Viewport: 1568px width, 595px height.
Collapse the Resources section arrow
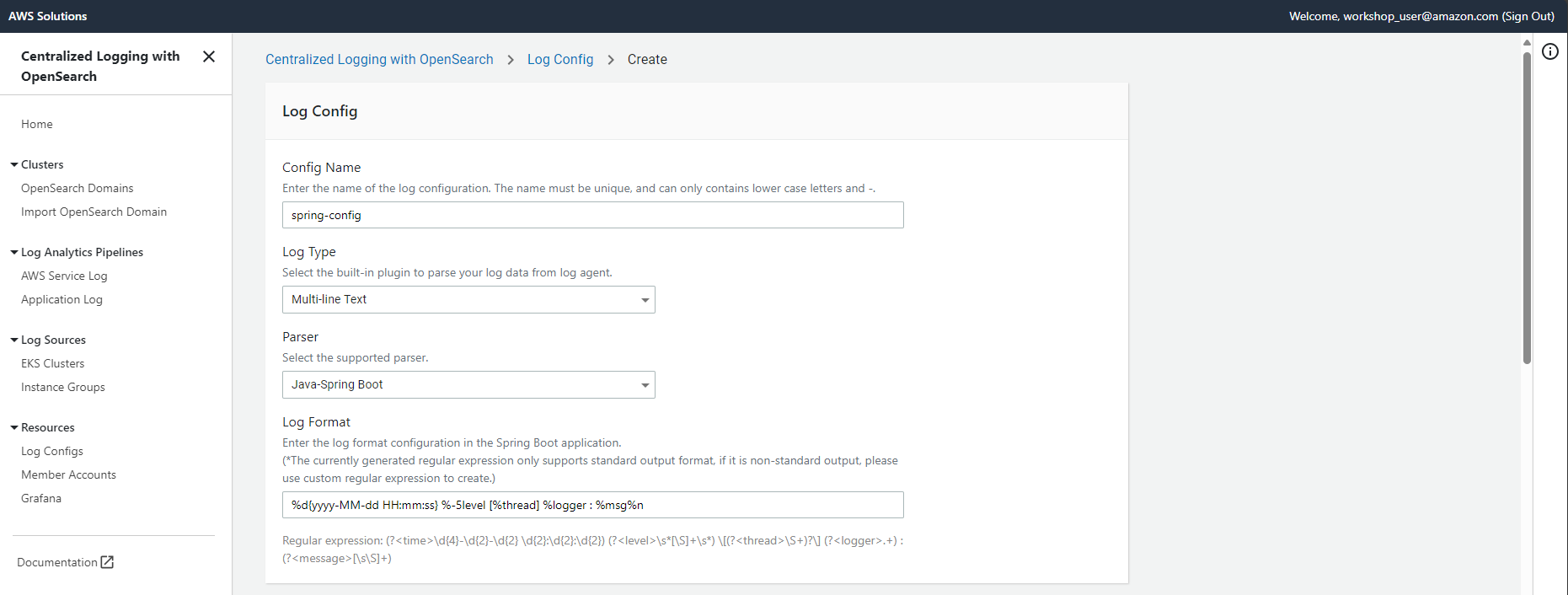14,428
